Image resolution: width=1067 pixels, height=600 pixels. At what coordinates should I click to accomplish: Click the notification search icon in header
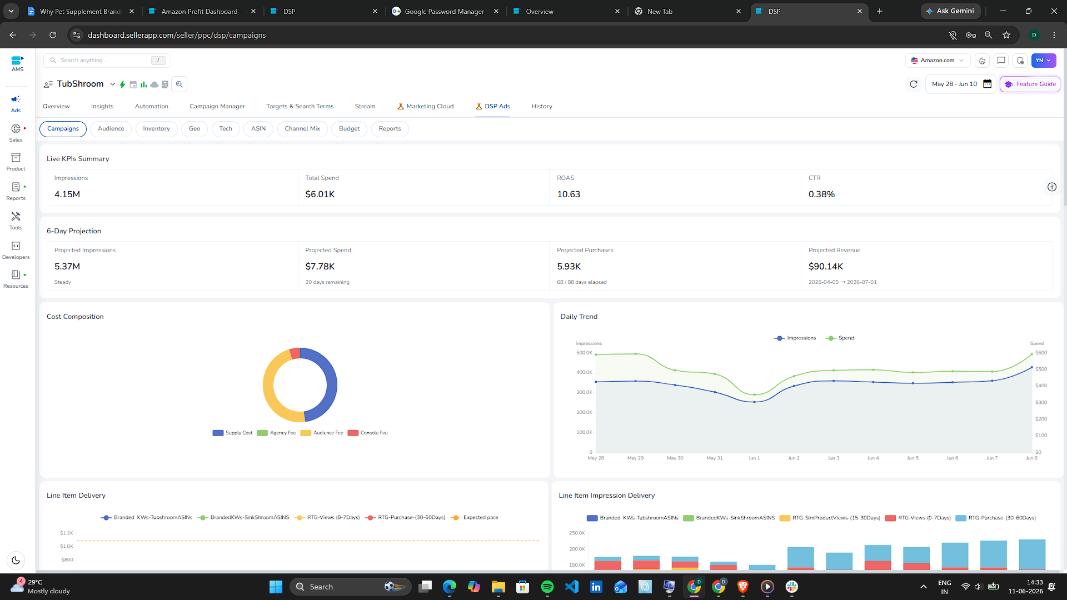[1020, 61]
